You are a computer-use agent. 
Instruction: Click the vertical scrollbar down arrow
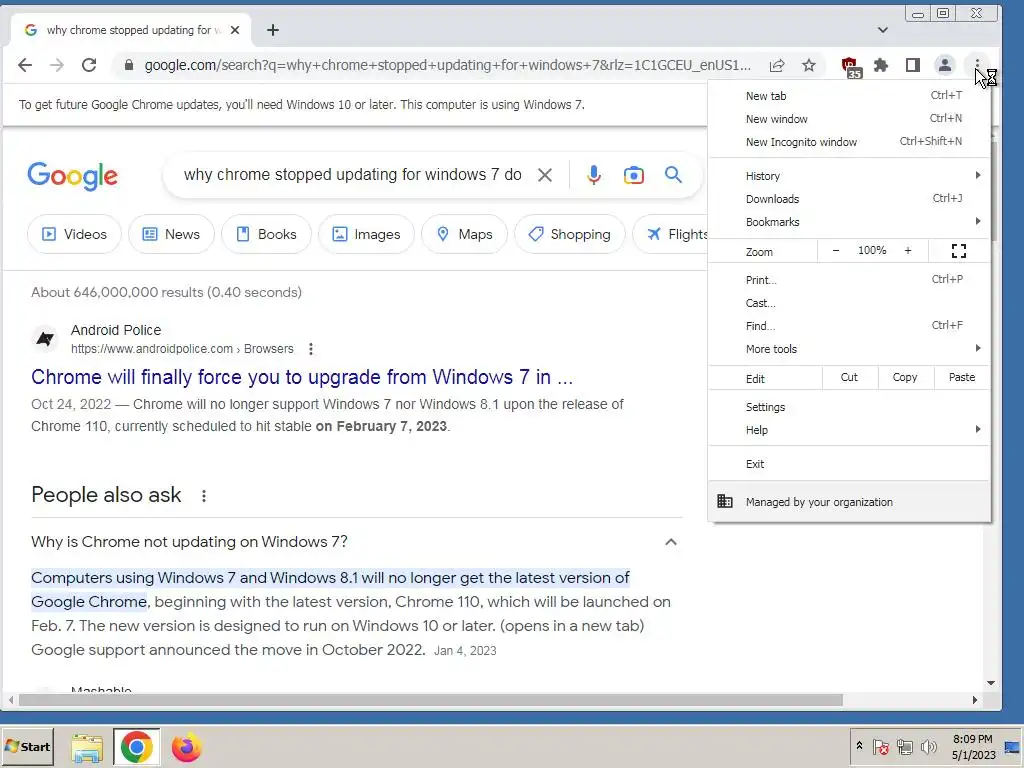tap(991, 683)
